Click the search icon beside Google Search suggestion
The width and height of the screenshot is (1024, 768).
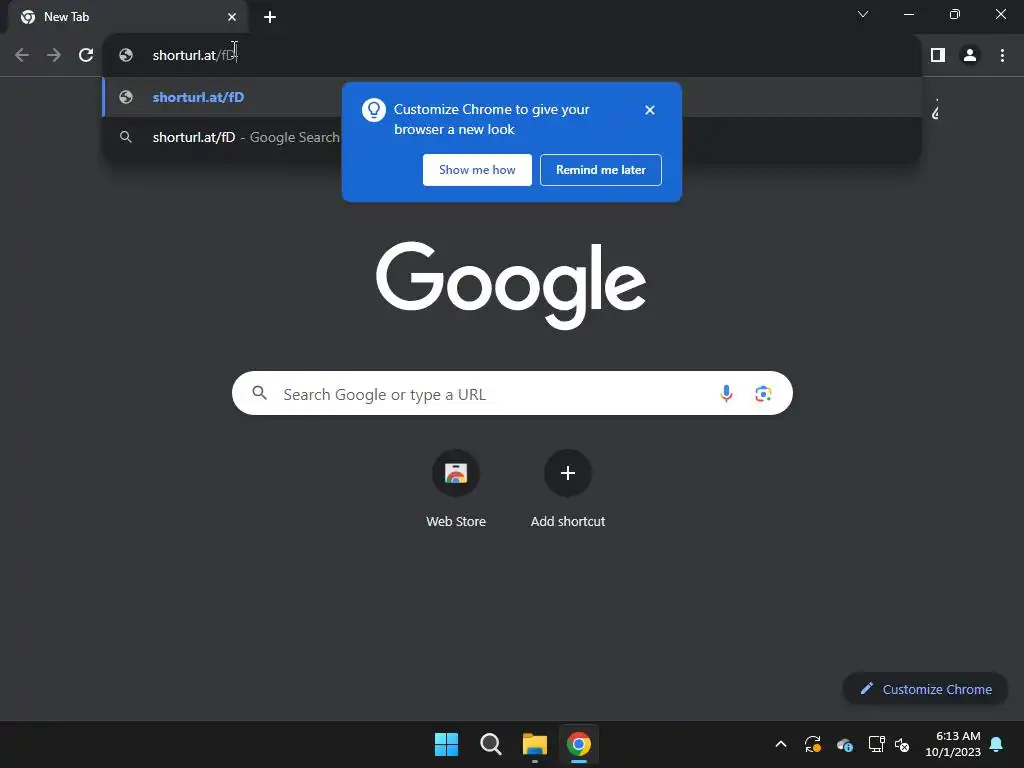[x=126, y=137]
